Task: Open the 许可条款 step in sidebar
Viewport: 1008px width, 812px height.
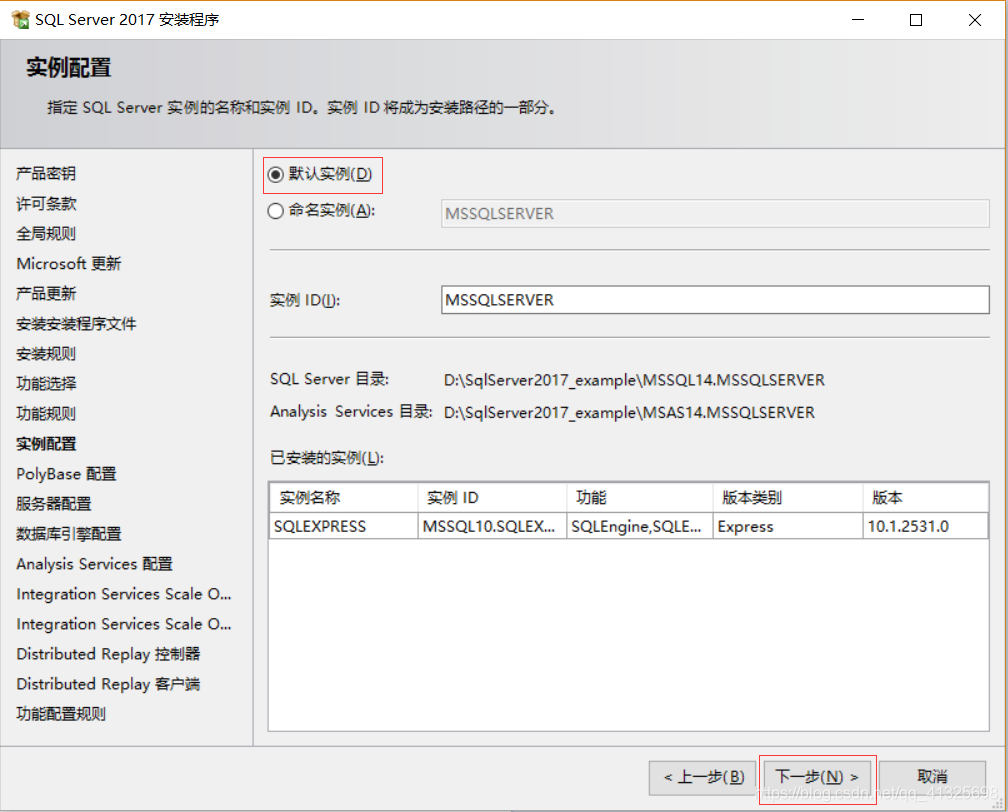Action: click(x=46, y=204)
